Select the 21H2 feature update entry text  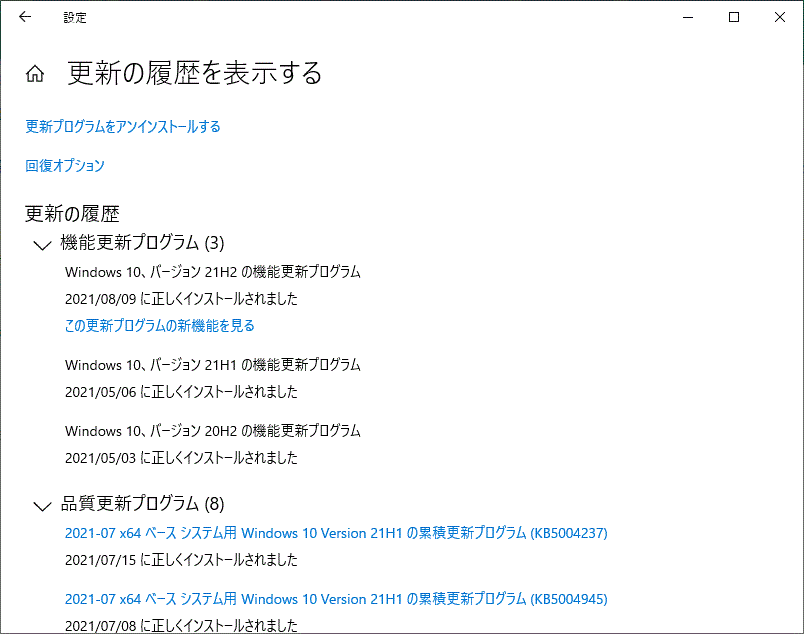click(x=213, y=272)
